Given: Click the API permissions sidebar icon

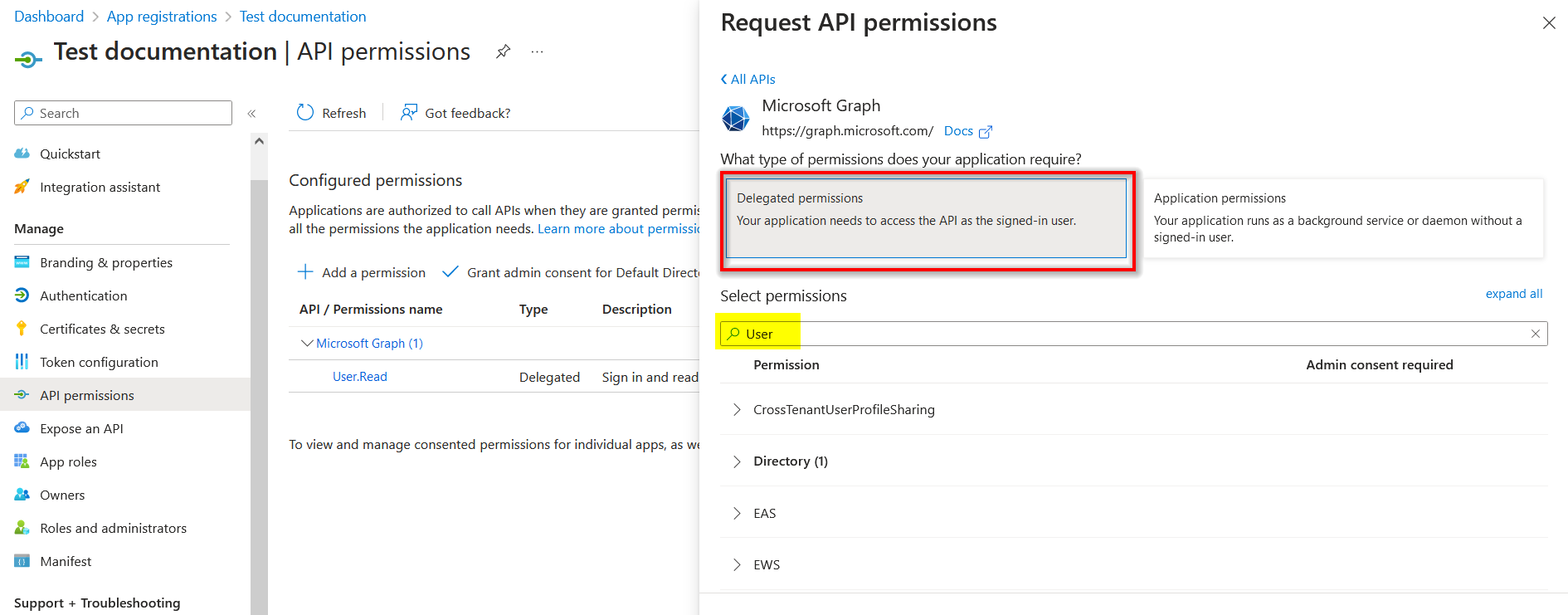Looking at the screenshot, I should (x=22, y=395).
